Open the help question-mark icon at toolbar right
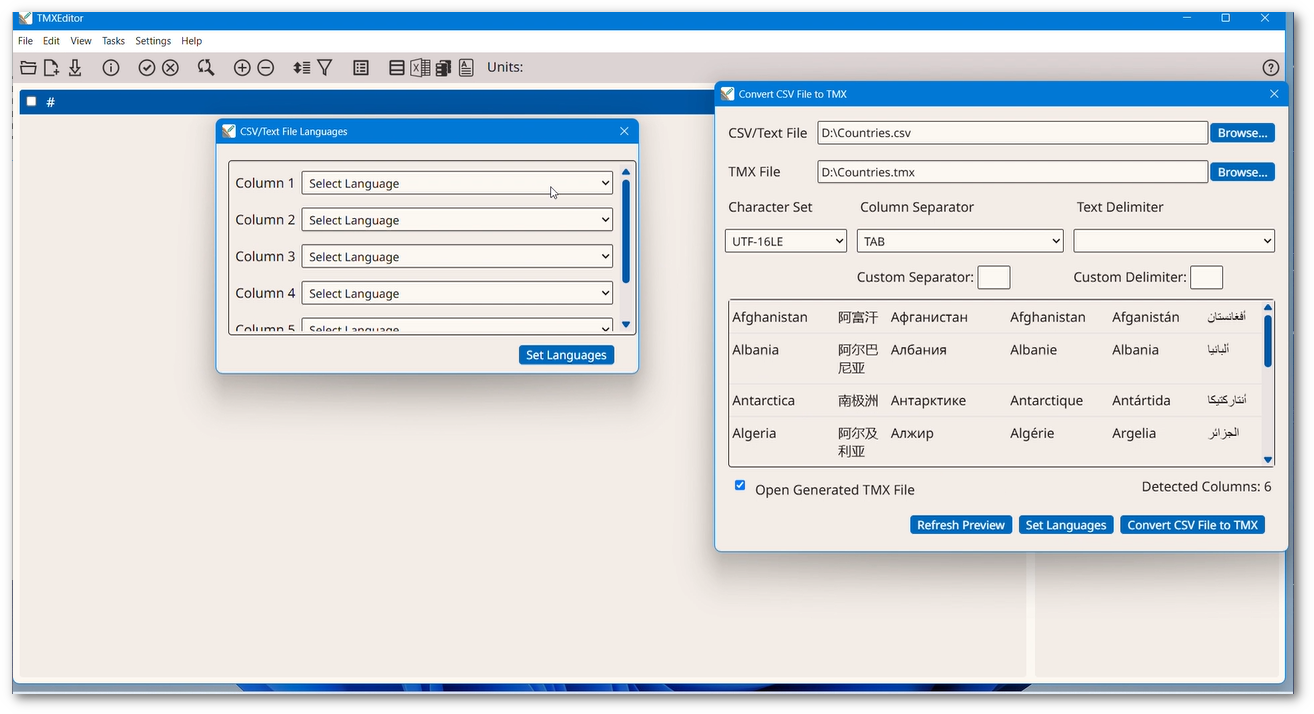 (1271, 68)
